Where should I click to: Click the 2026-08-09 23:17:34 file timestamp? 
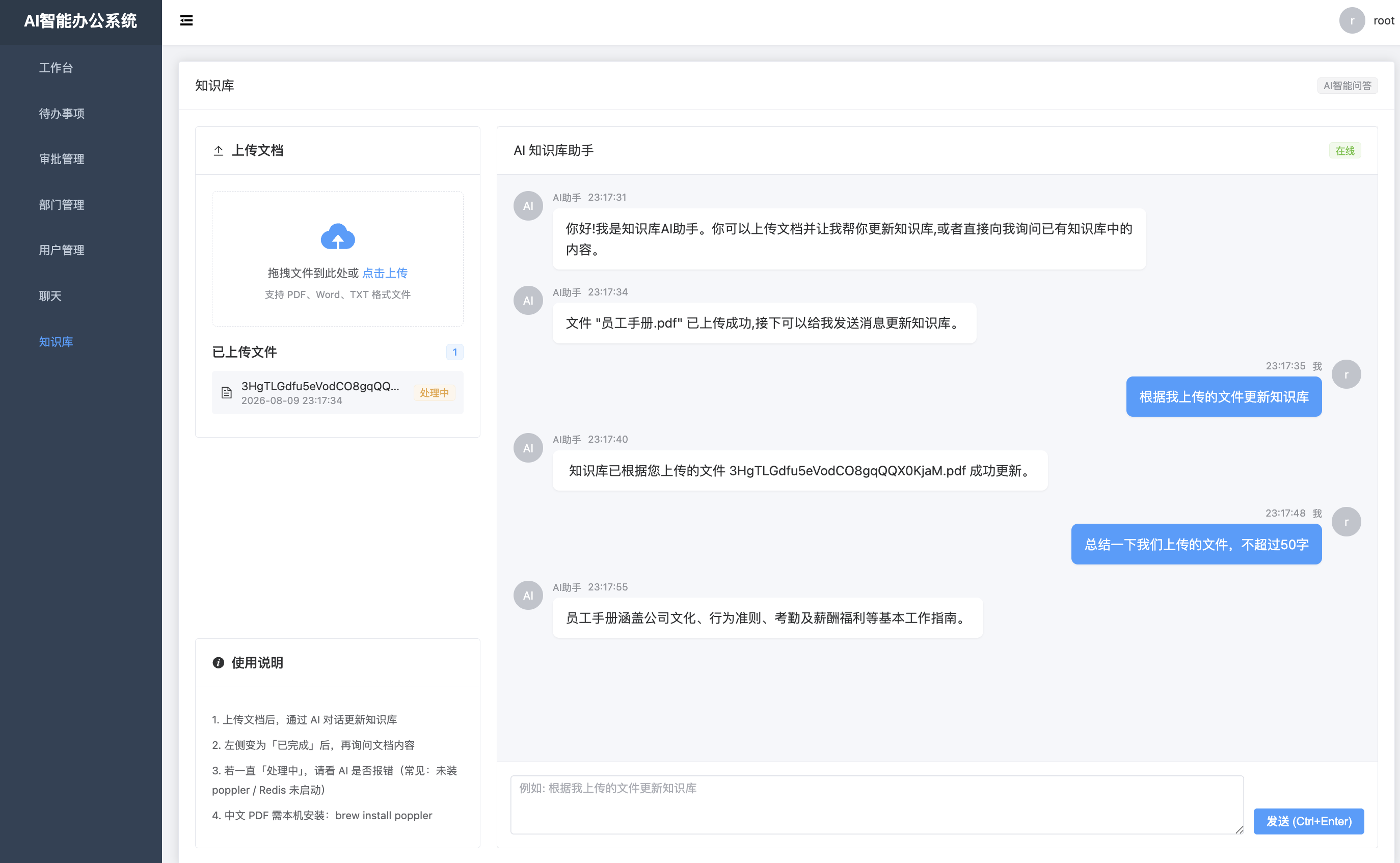[291, 400]
